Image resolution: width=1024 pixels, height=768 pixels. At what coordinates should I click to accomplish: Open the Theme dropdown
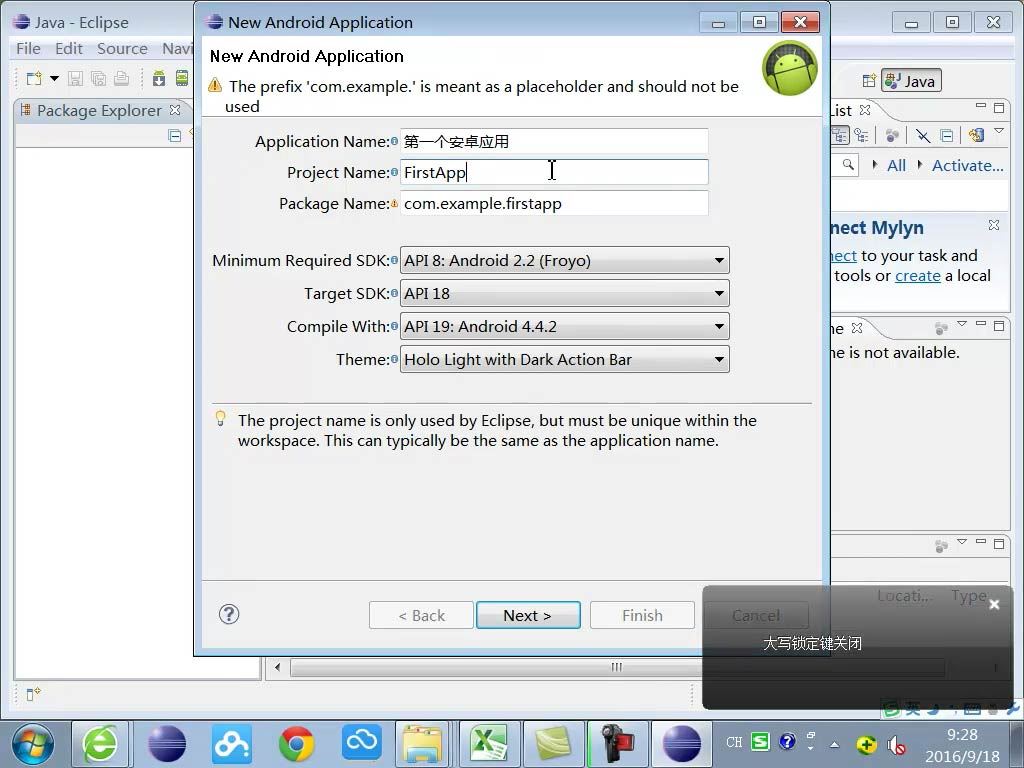(564, 360)
